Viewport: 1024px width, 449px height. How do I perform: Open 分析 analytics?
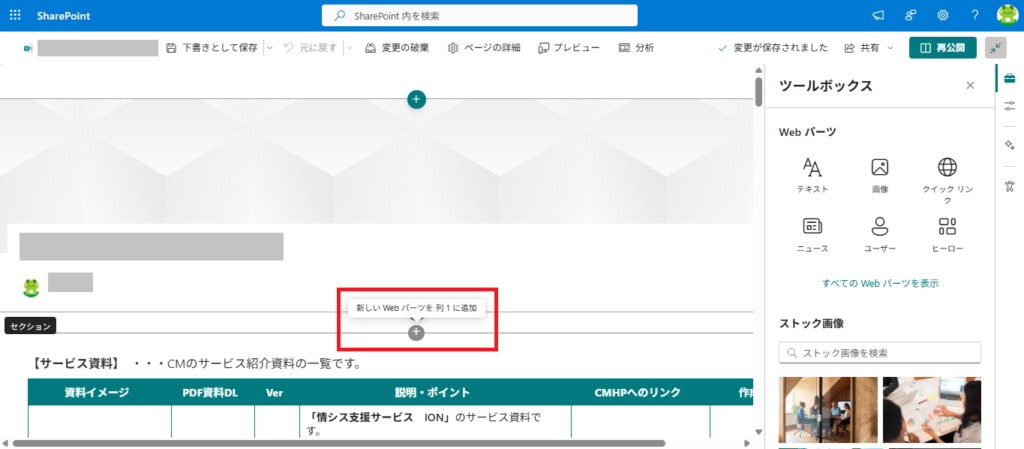636,48
